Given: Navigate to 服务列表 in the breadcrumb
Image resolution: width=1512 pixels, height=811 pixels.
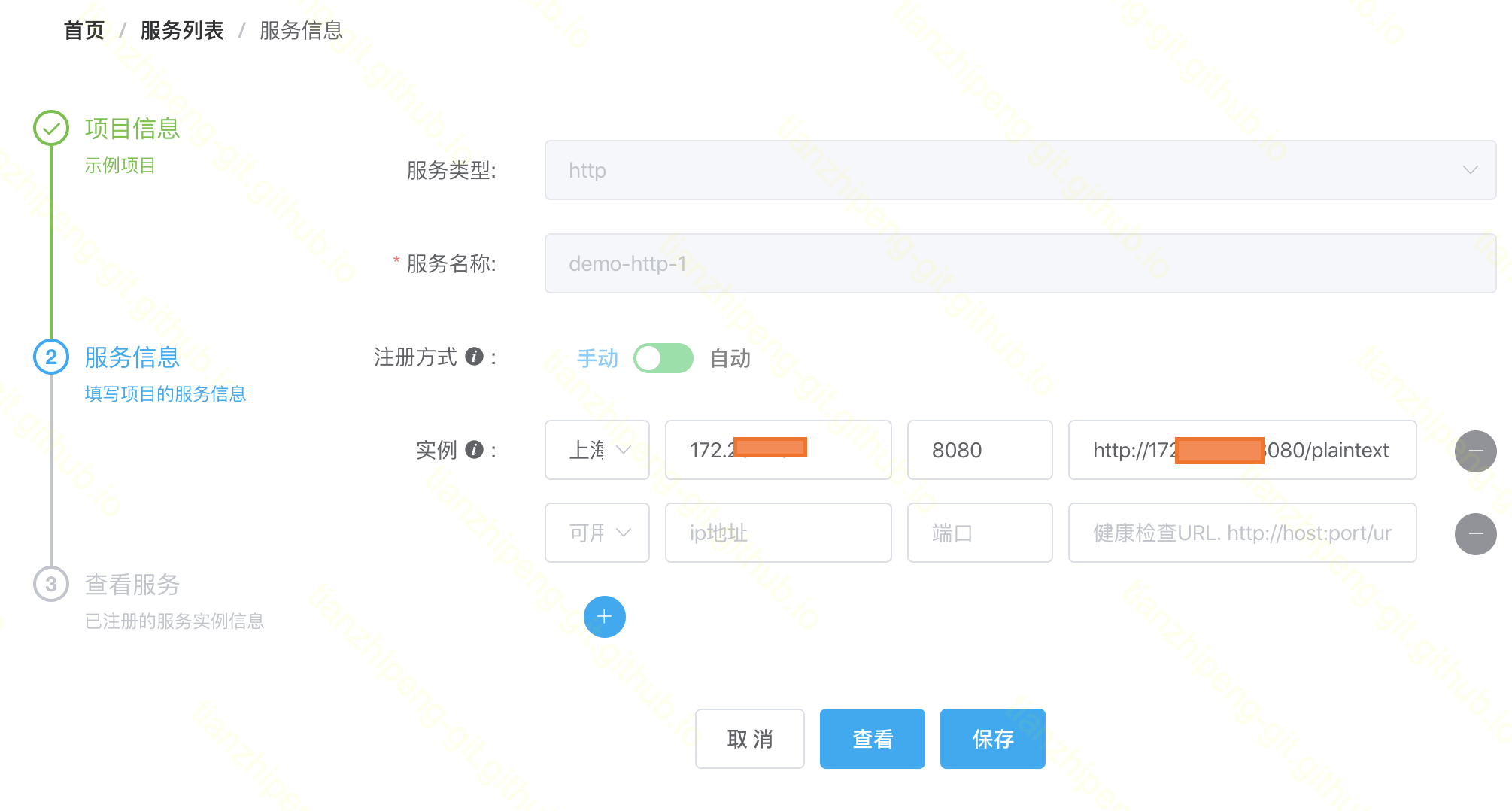Looking at the screenshot, I should click(182, 30).
